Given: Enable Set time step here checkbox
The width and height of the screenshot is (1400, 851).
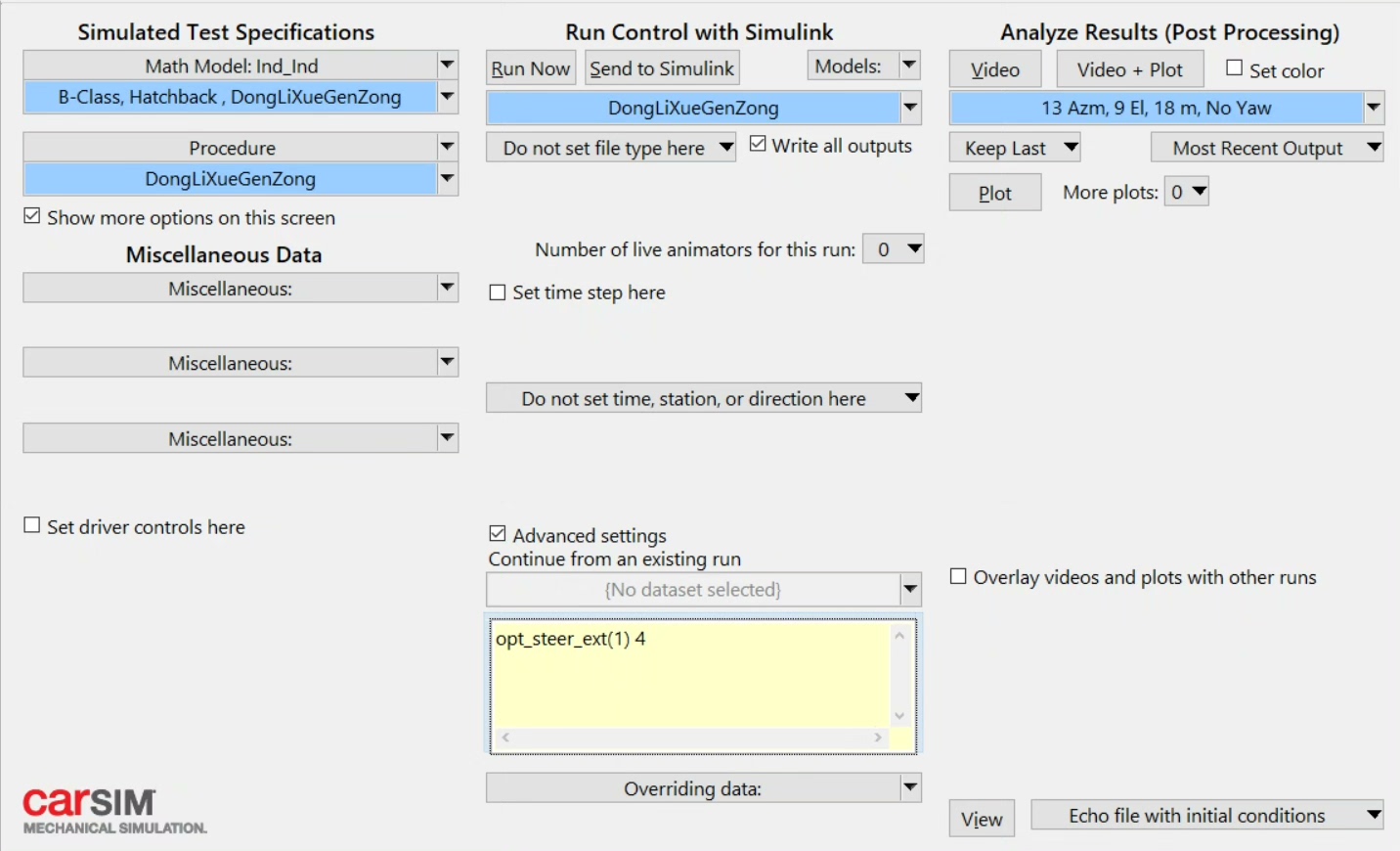Looking at the screenshot, I should [498, 291].
